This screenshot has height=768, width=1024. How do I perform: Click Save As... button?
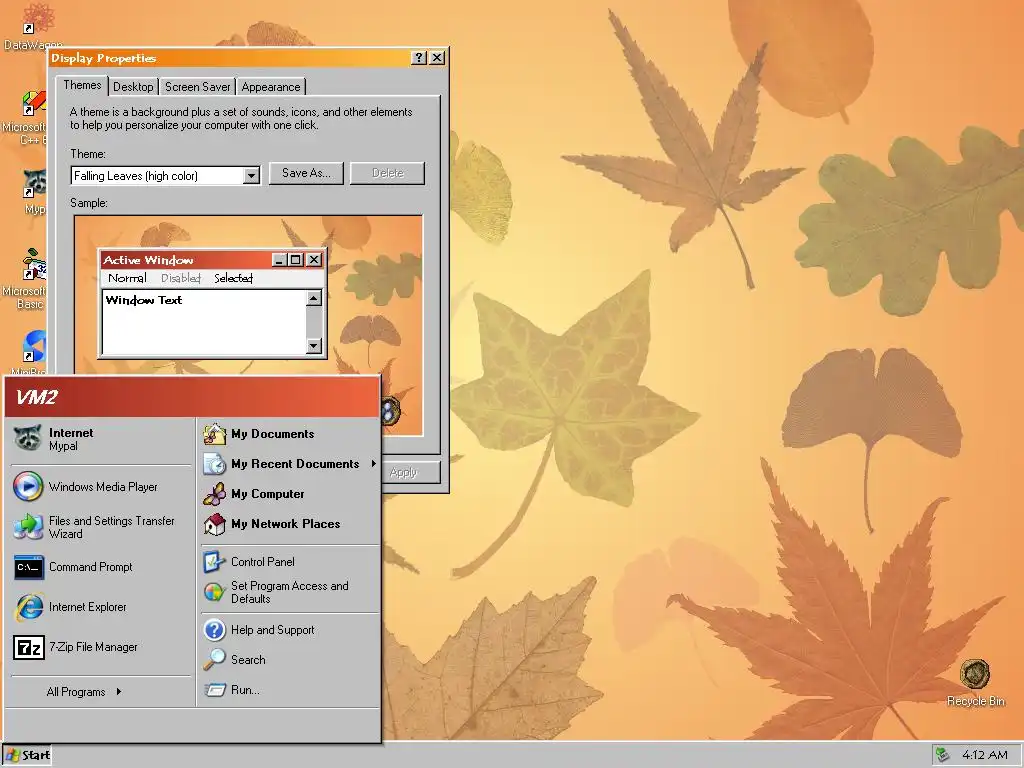click(306, 173)
